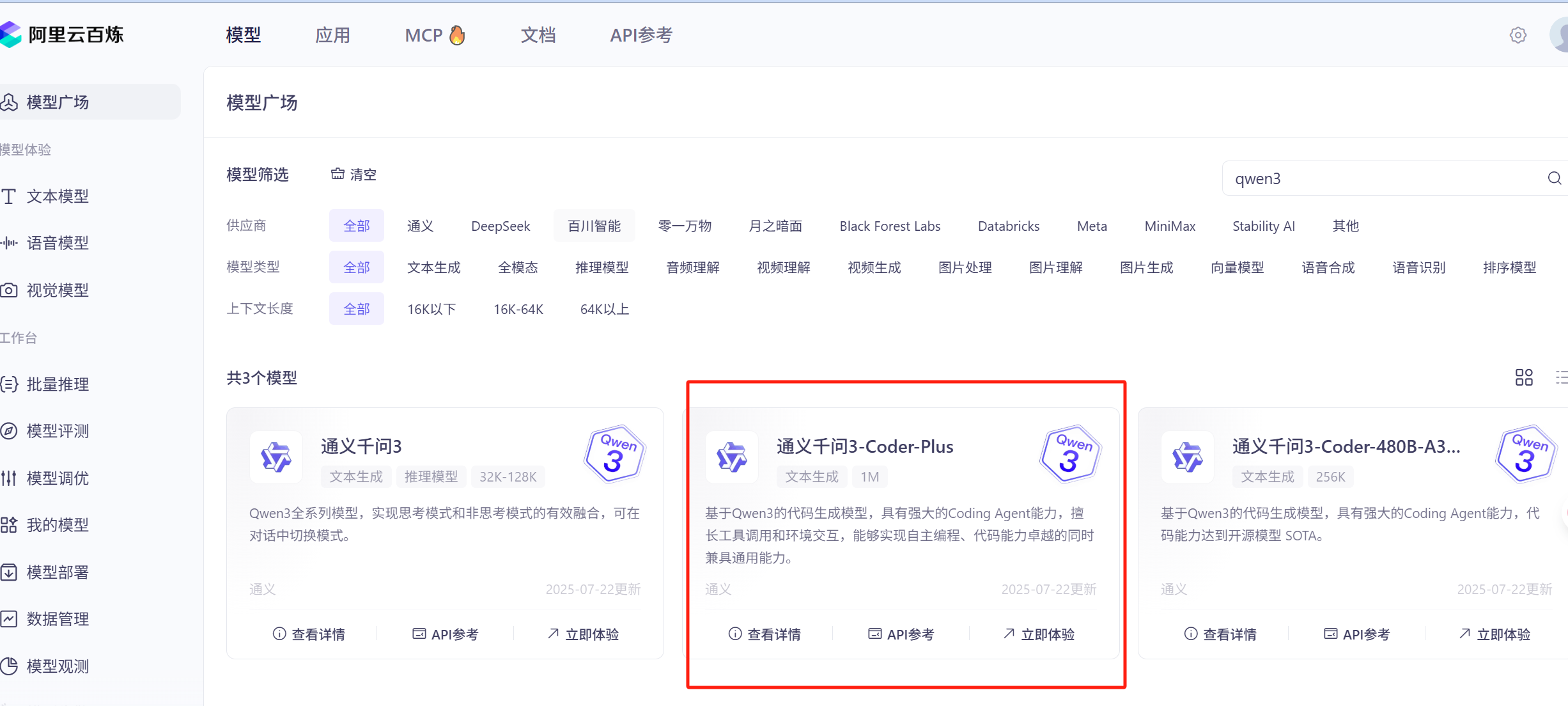This screenshot has width=1568, height=706.
Task: Select 64K以上 context length filter
Action: pos(604,309)
